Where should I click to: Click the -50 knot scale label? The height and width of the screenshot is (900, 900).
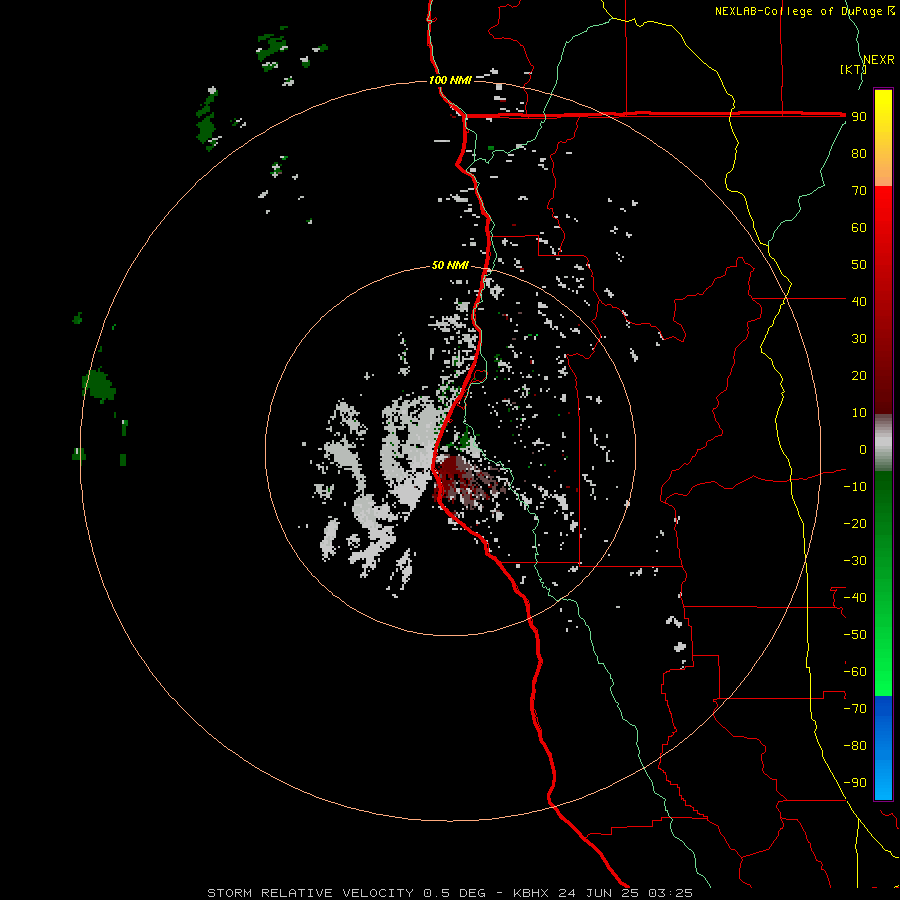point(855,635)
